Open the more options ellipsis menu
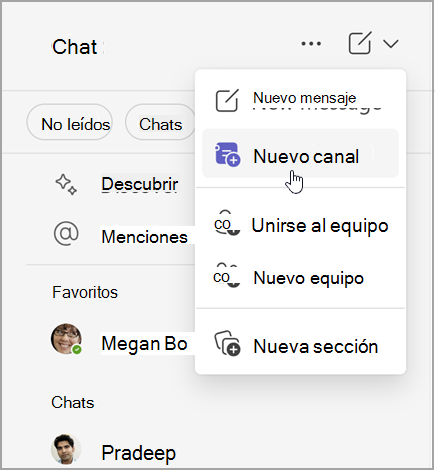The width and height of the screenshot is (435, 470). point(311,43)
